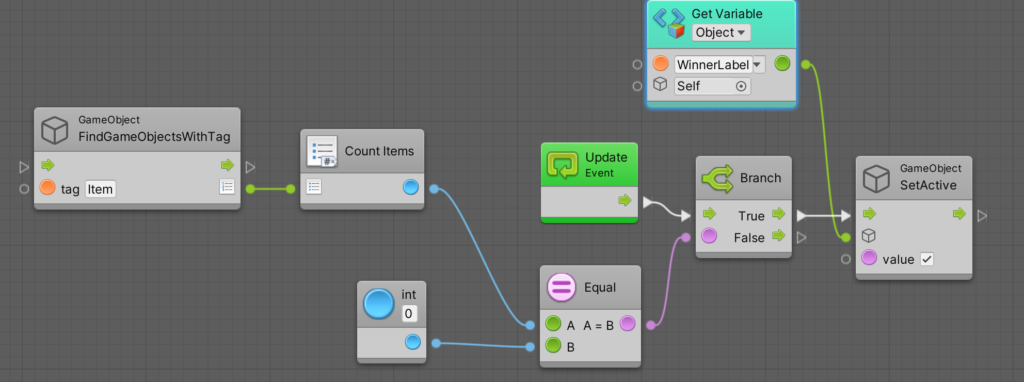Click the int literal blue circle icon
The height and width of the screenshot is (382, 1024).
coord(379,305)
